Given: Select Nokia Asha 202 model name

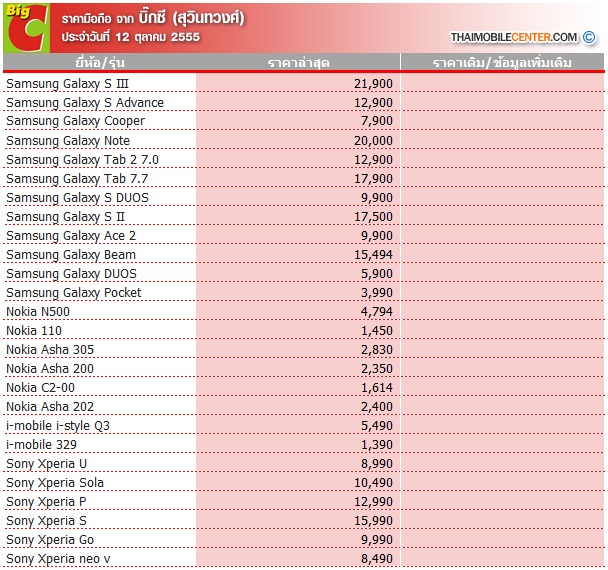Looking at the screenshot, I should point(50,406).
